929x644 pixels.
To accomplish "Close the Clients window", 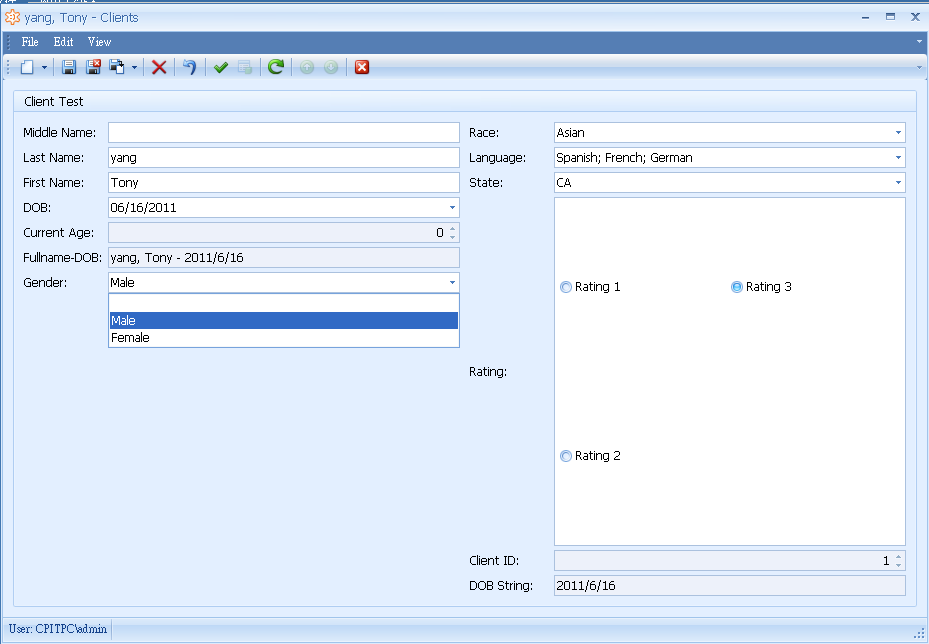I will (915, 17).
